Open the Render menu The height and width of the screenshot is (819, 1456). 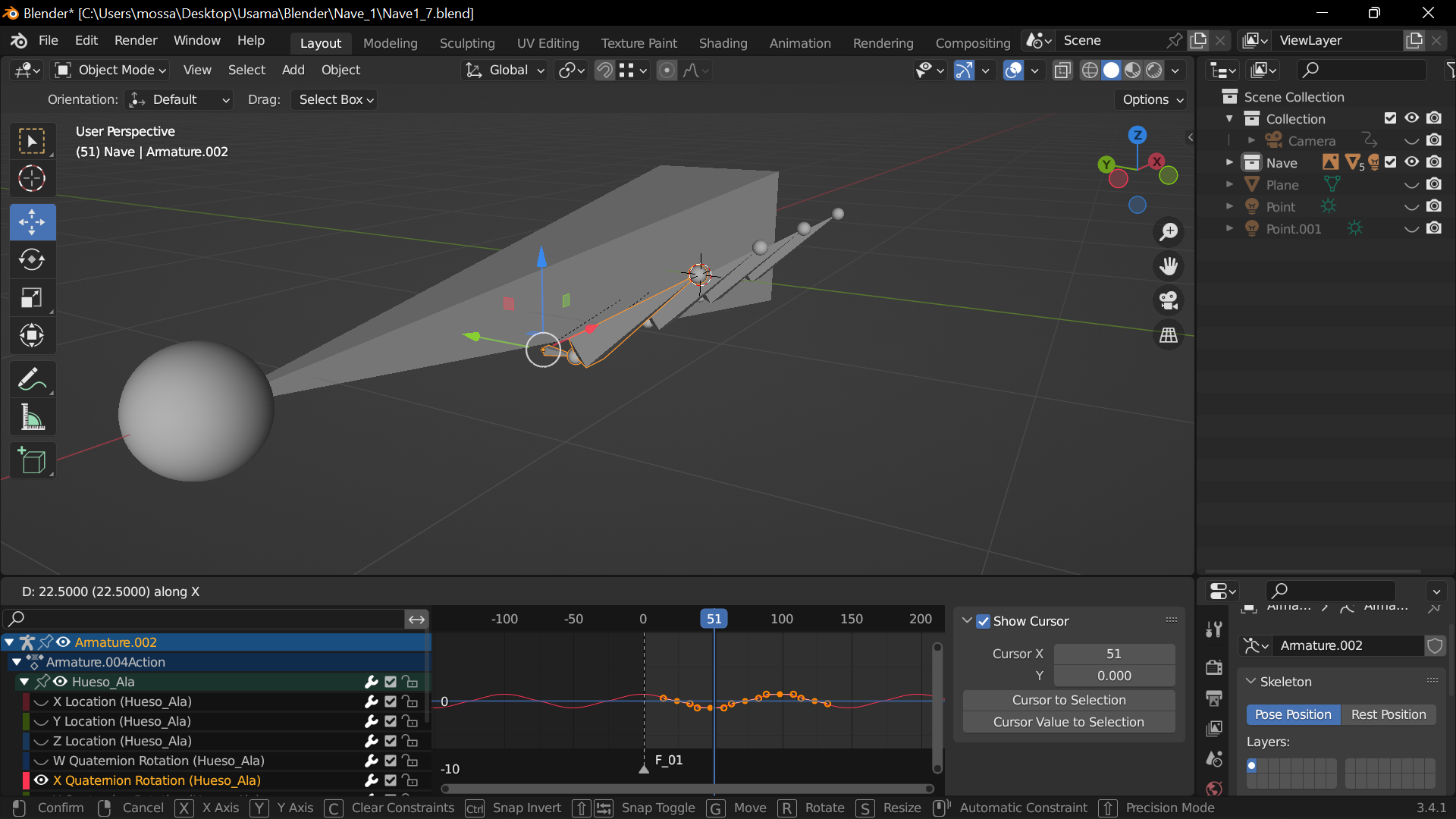click(x=136, y=40)
